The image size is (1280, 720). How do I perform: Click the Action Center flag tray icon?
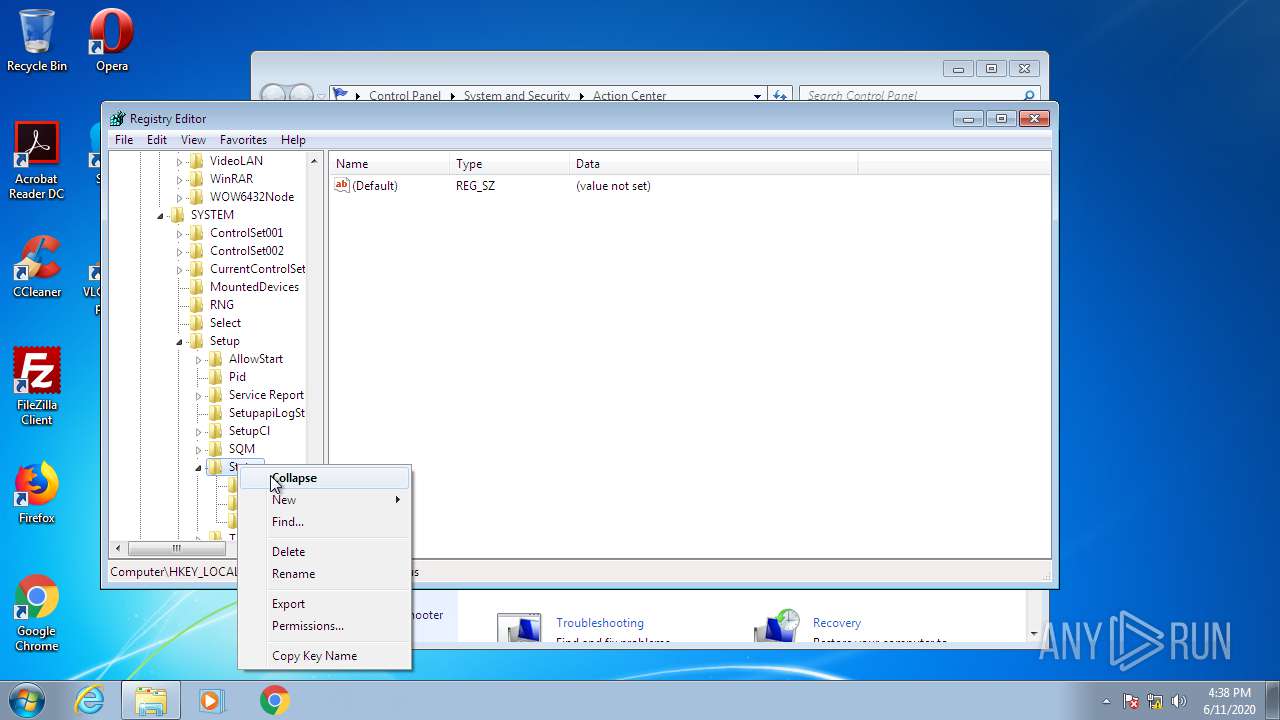(1131, 701)
